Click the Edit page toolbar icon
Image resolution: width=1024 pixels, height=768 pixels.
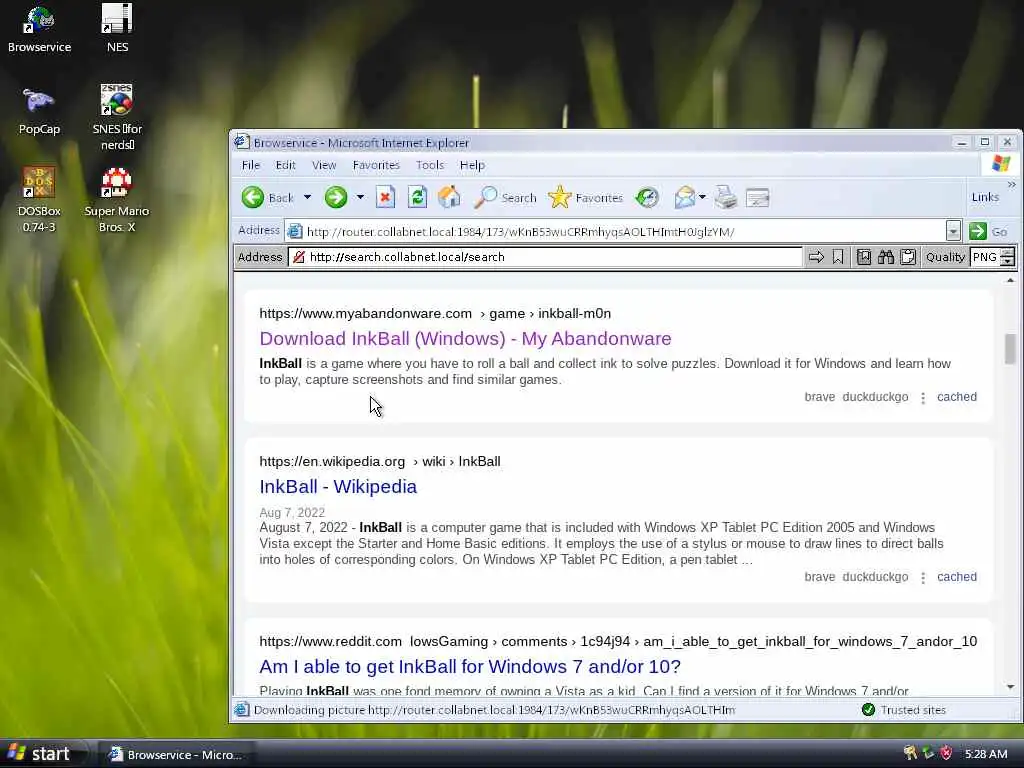(758, 197)
